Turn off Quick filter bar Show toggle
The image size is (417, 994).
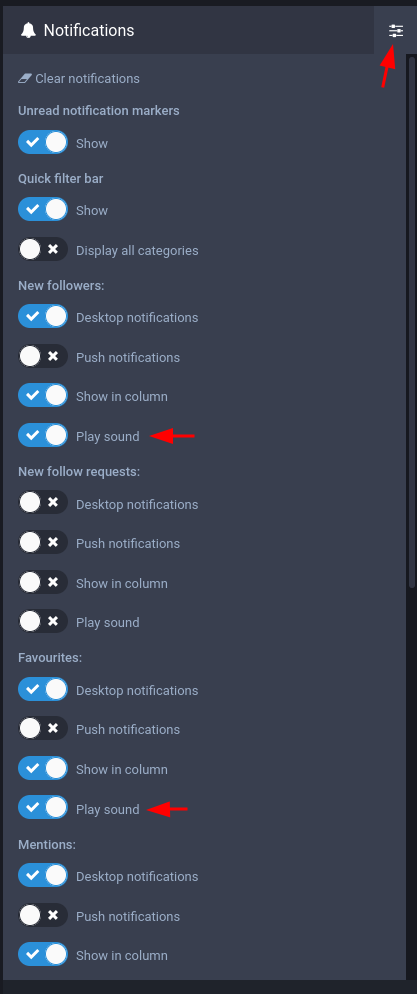pyautogui.click(x=43, y=210)
